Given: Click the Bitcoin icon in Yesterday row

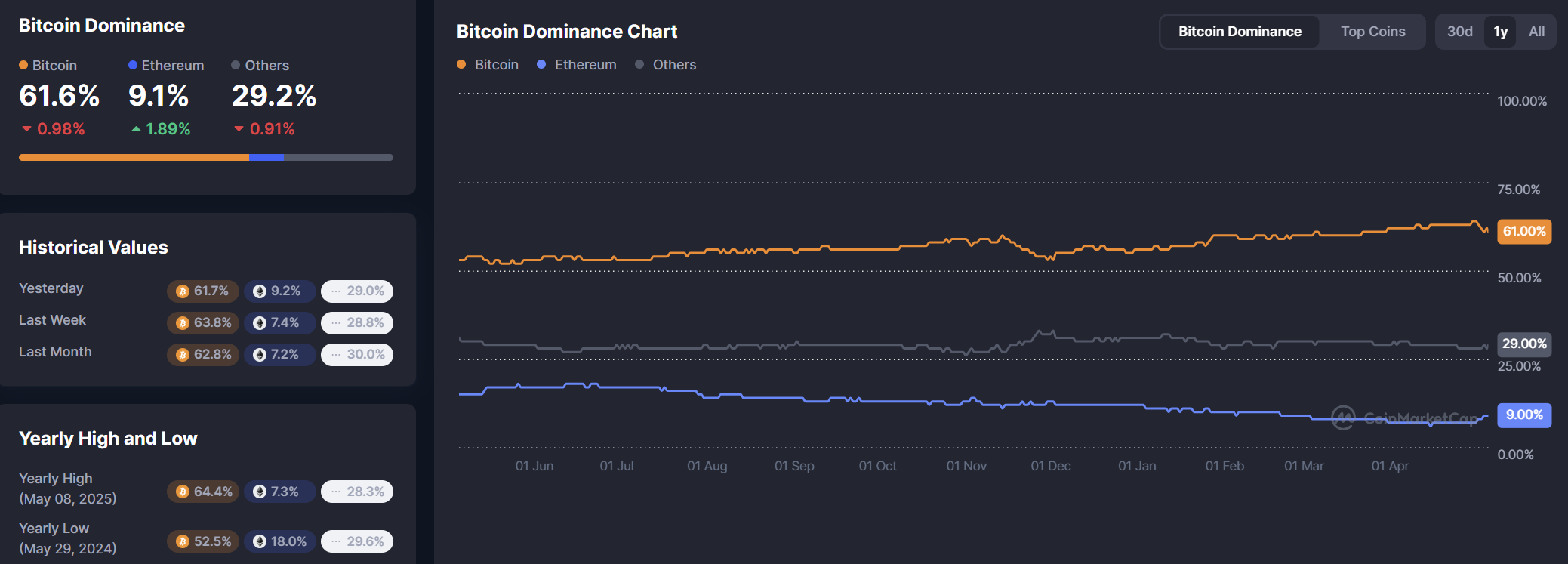Looking at the screenshot, I should 182,291.
